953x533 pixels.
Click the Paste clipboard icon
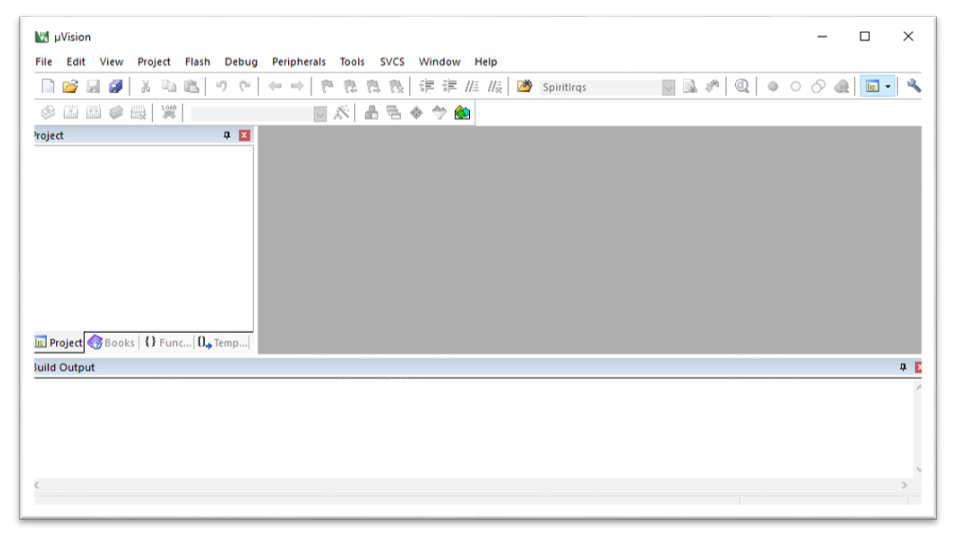pos(191,86)
